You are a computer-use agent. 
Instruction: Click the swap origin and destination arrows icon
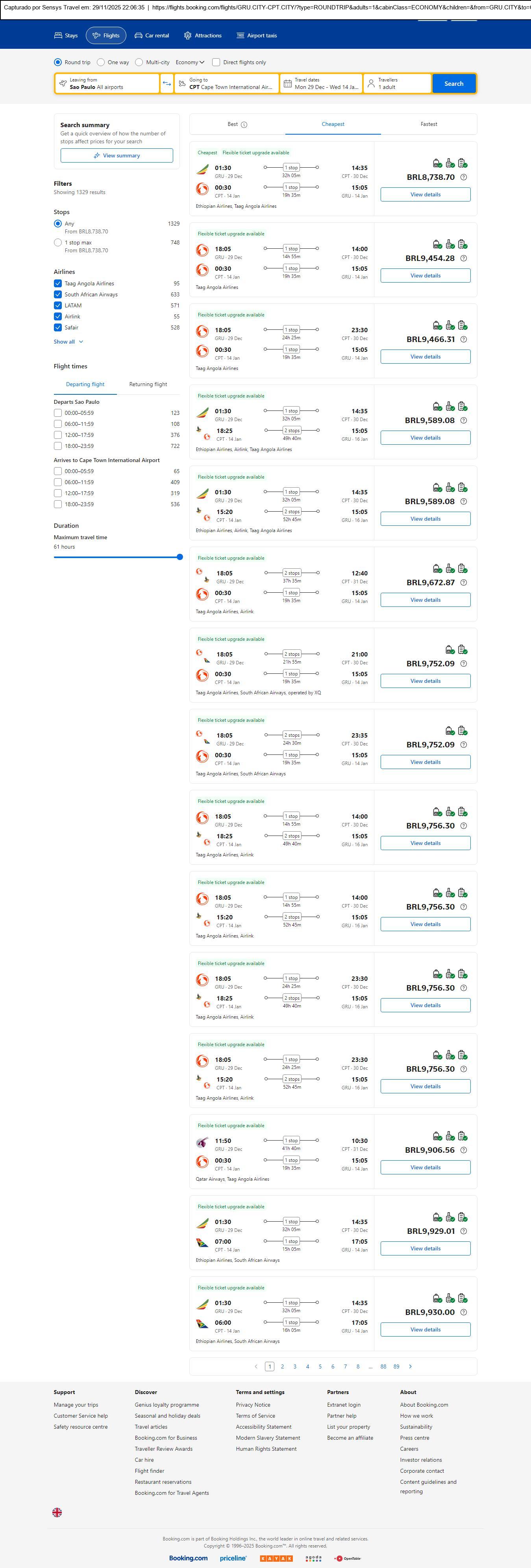coord(167,83)
